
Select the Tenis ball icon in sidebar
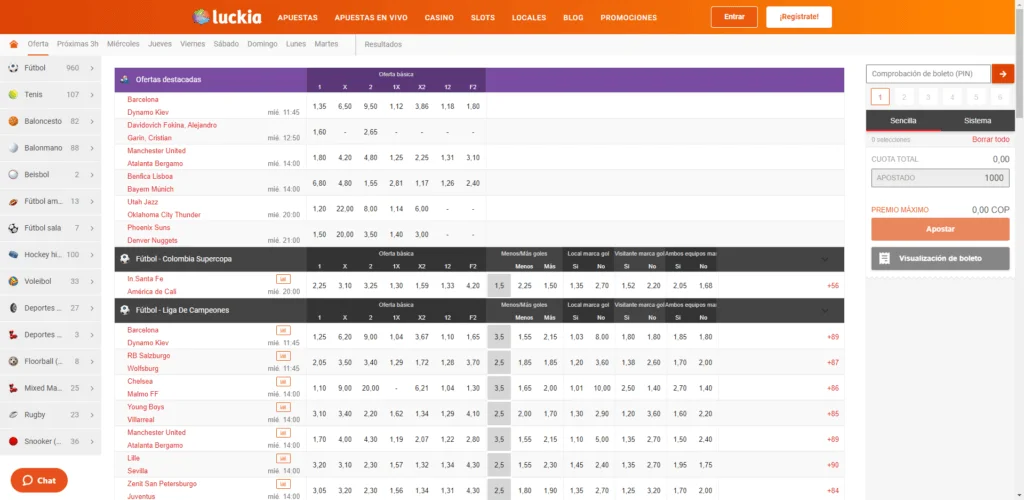(x=13, y=94)
